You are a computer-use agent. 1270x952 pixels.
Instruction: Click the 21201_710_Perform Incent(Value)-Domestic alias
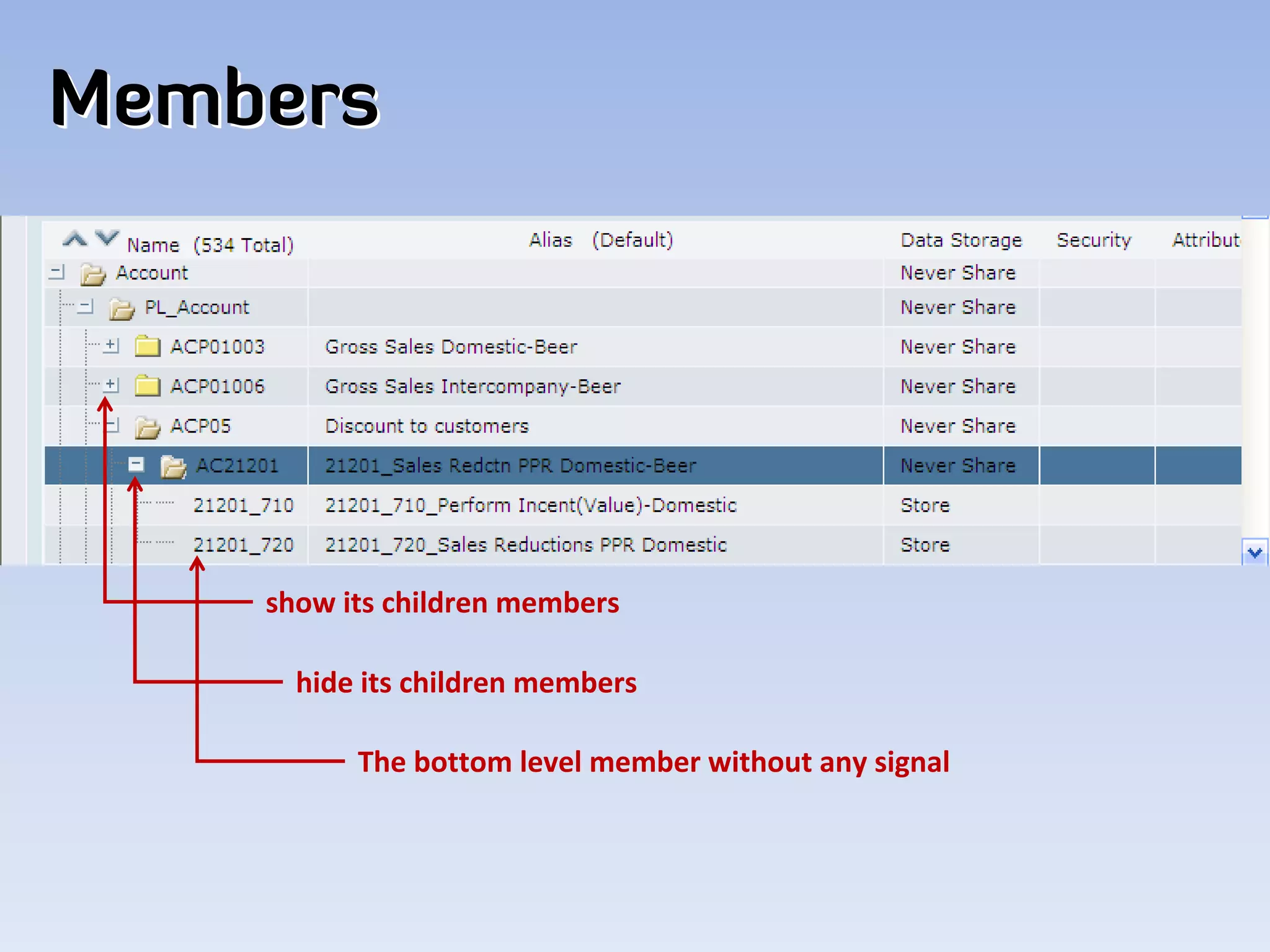531,506
